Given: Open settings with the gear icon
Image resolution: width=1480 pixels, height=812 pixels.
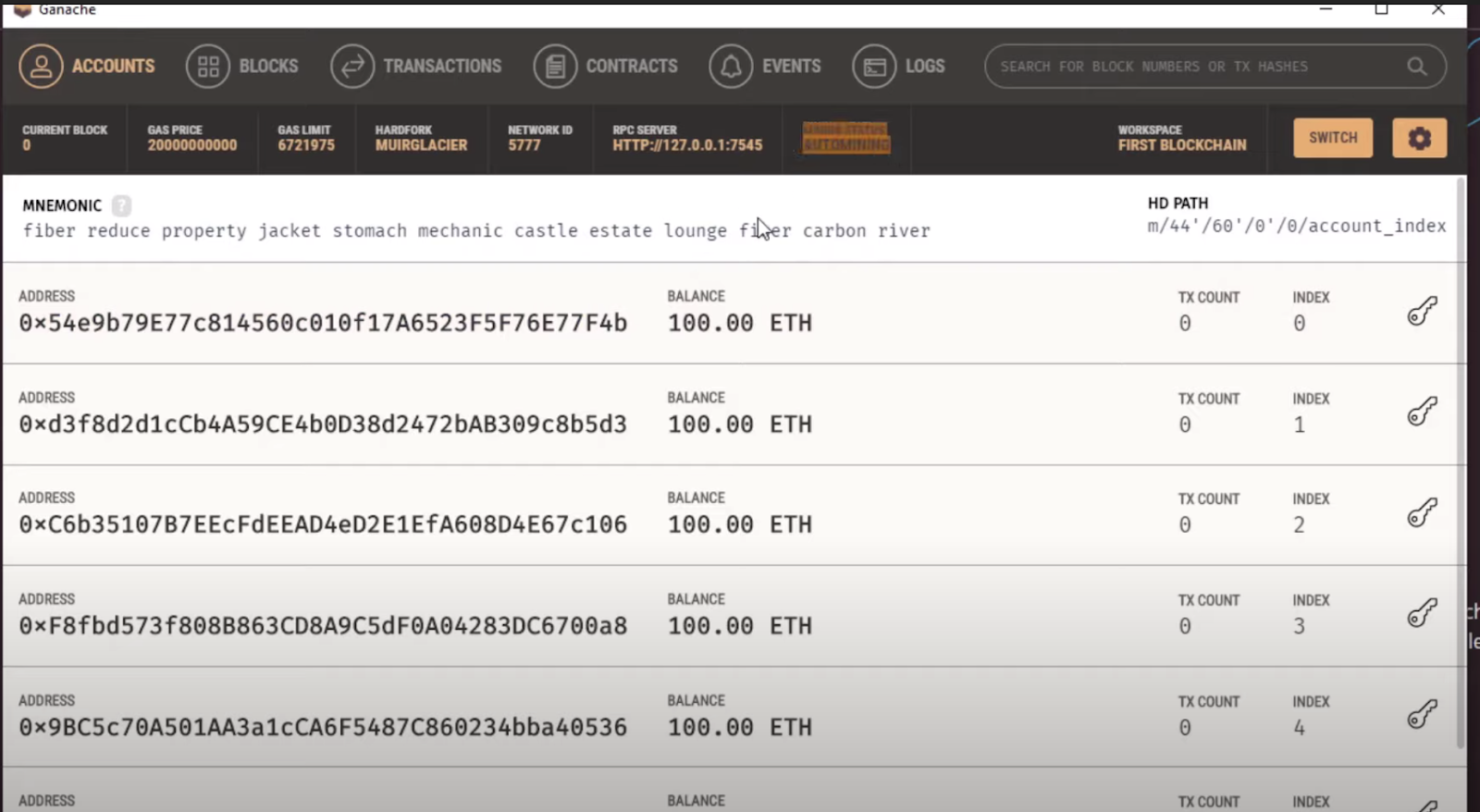Looking at the screenshot, I should click(x=1420, y=138).
